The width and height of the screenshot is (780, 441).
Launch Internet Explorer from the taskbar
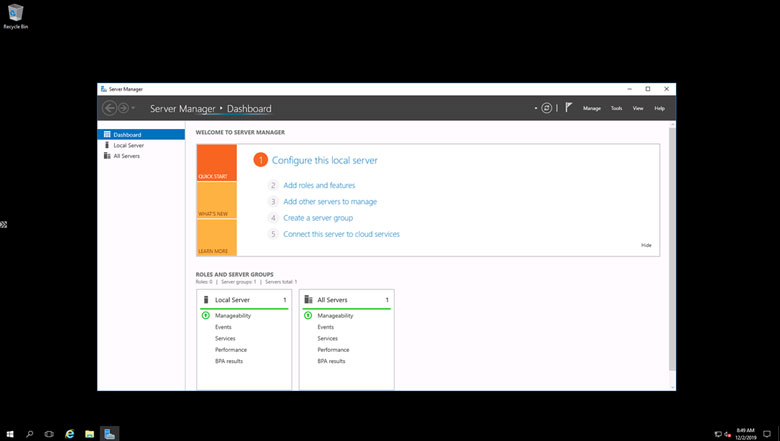(x=70, y=434)
